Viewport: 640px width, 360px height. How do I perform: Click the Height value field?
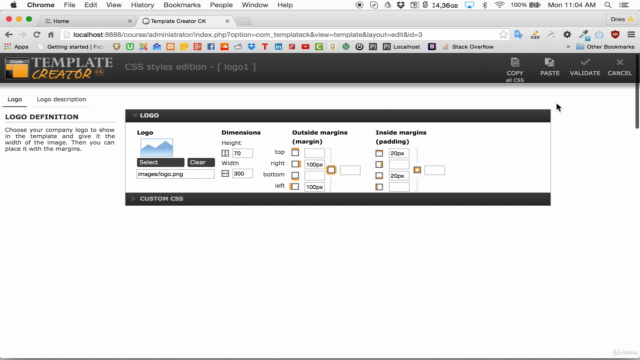pos(242,153)
